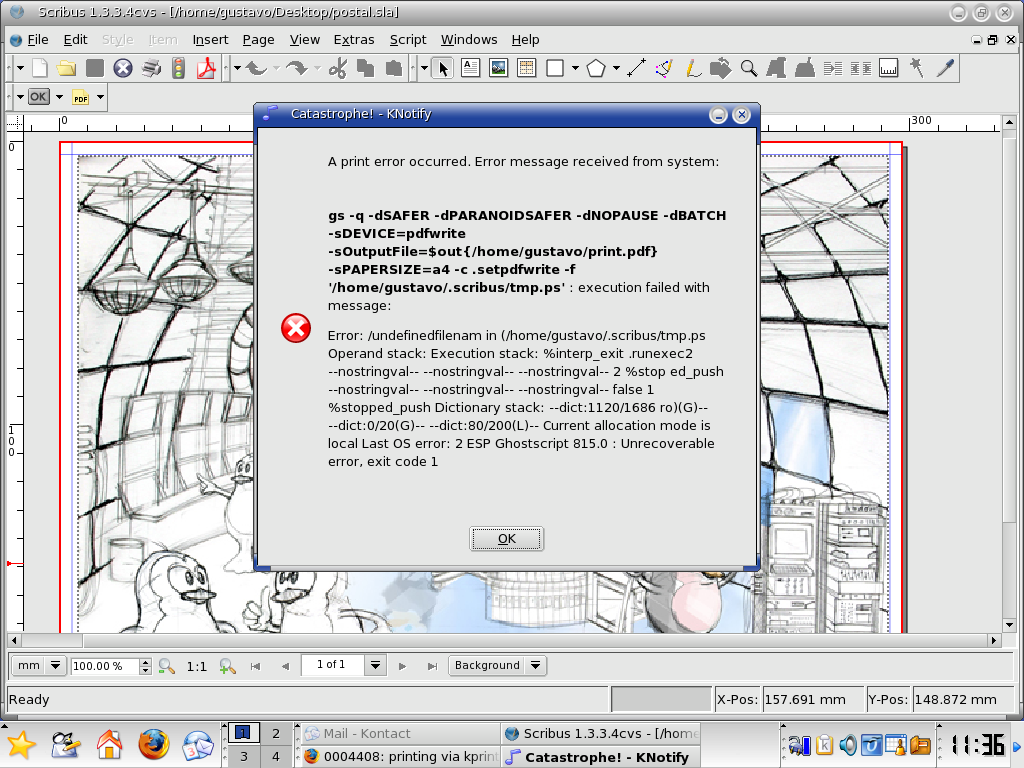Image resolution: width=1024 pixels, height=768 pixels.
Task: Open the Script menu
Action: (x=408, y=40)
